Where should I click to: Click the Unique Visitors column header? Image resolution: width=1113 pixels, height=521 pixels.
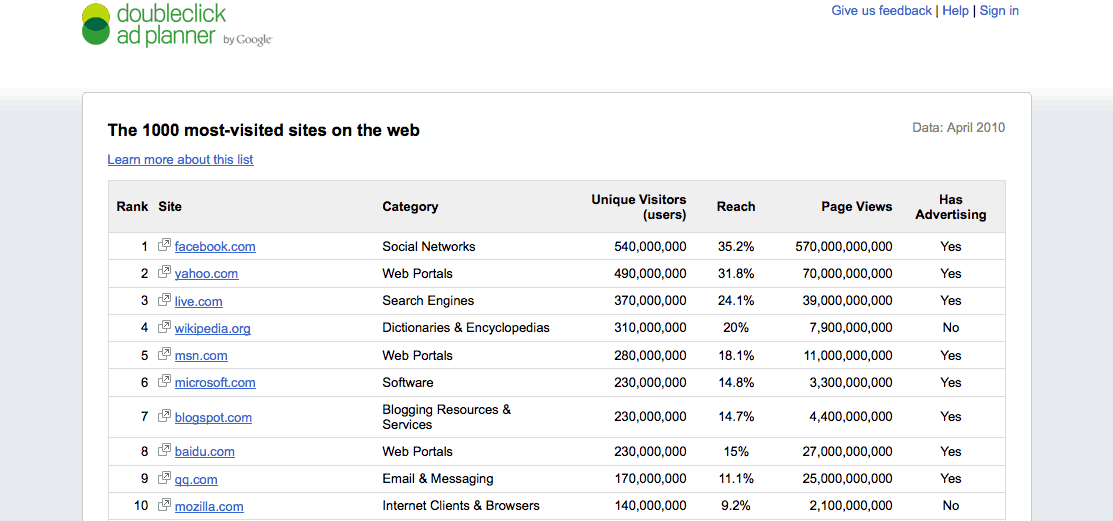click(x=638, y=207)
